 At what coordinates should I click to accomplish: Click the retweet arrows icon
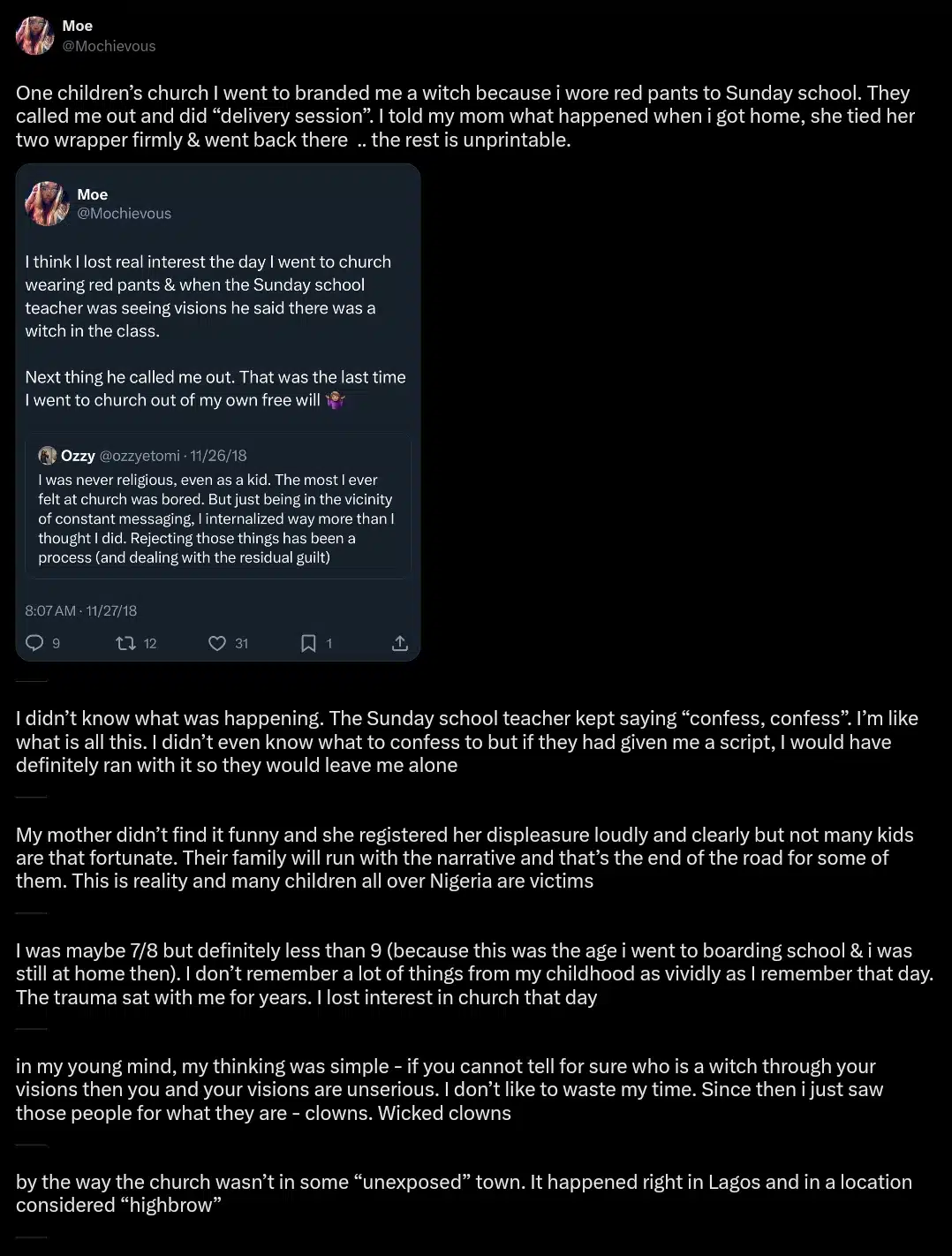click(126, 643)
